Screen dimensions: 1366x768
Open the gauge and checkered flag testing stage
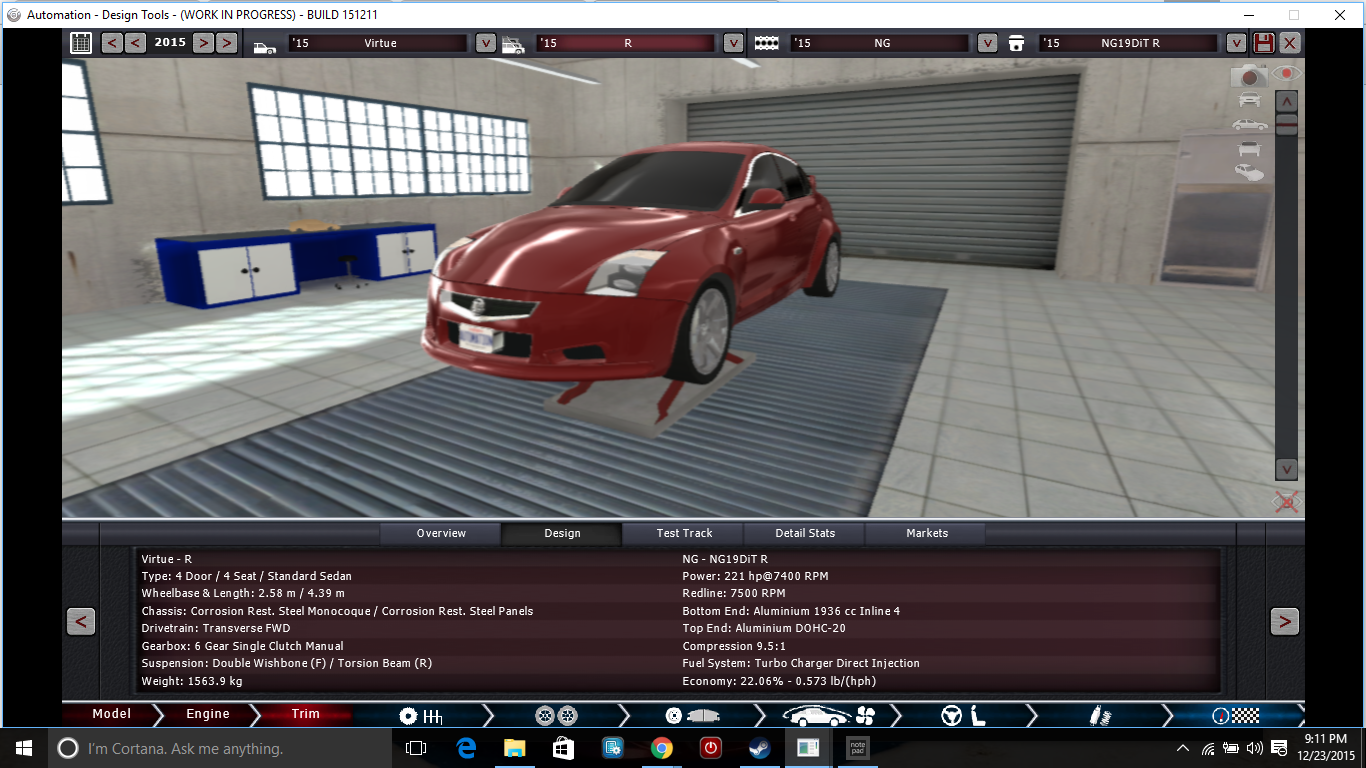(1235, 716)
